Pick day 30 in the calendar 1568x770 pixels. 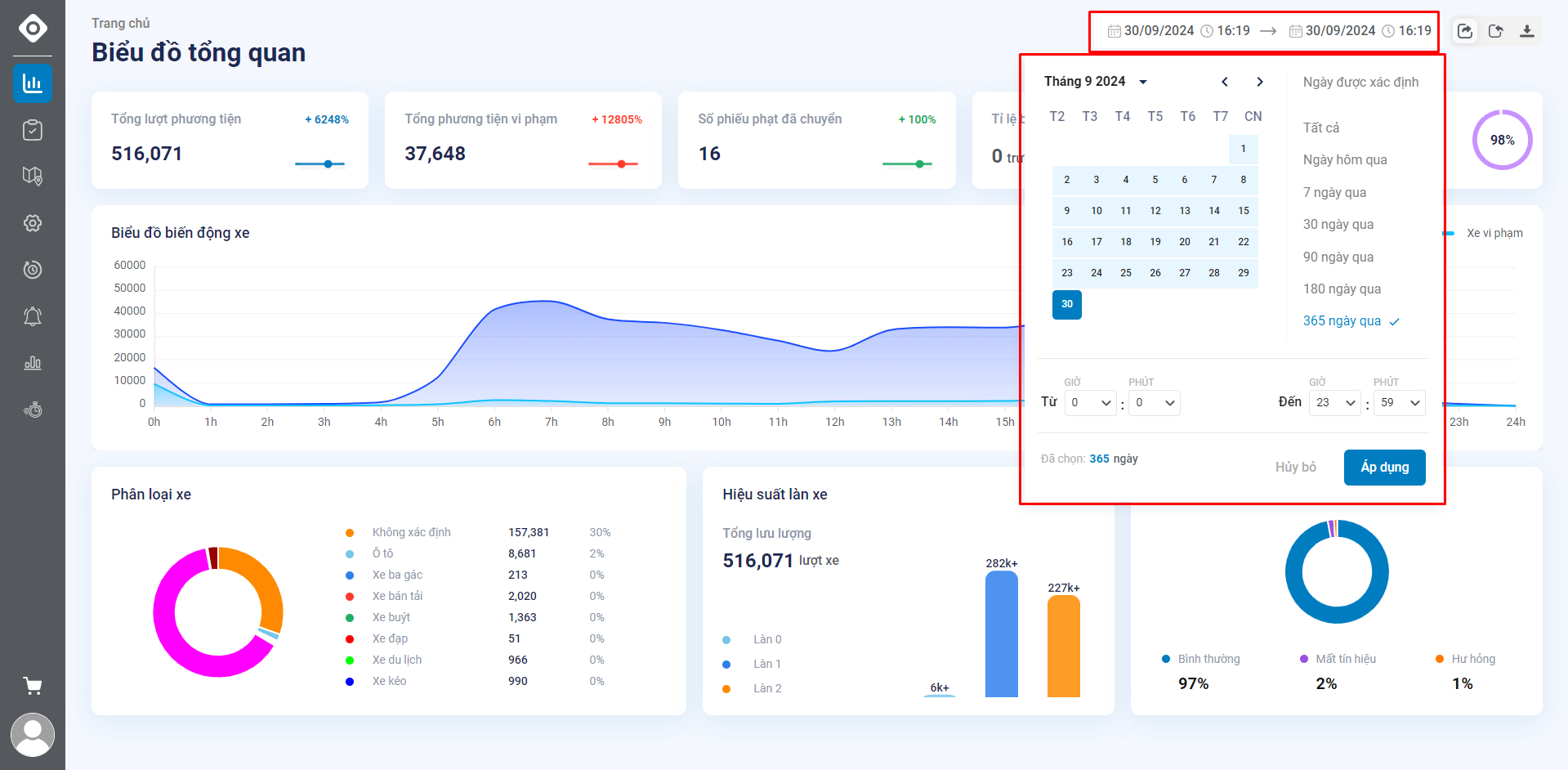tap(1067, 304)
